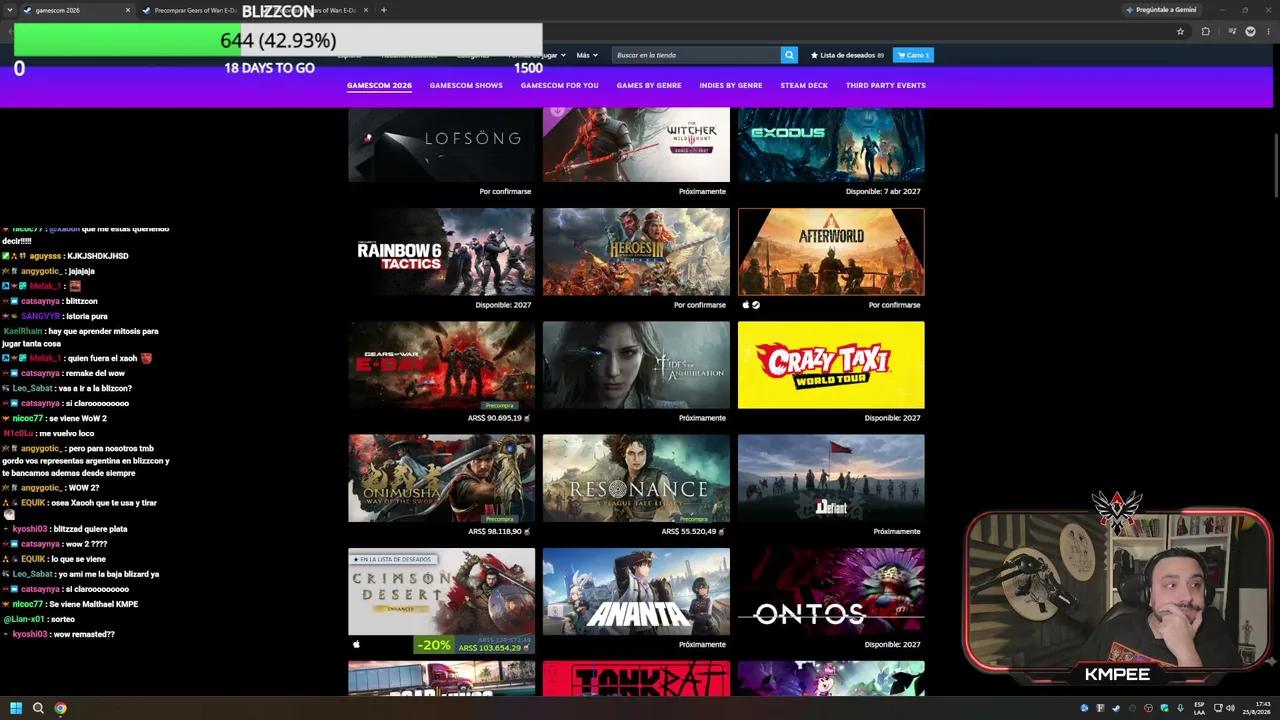The width and height of the screenshot is (1280, 720).
Task: Open the Afterworld game capsule
Action: pos(831,252)
